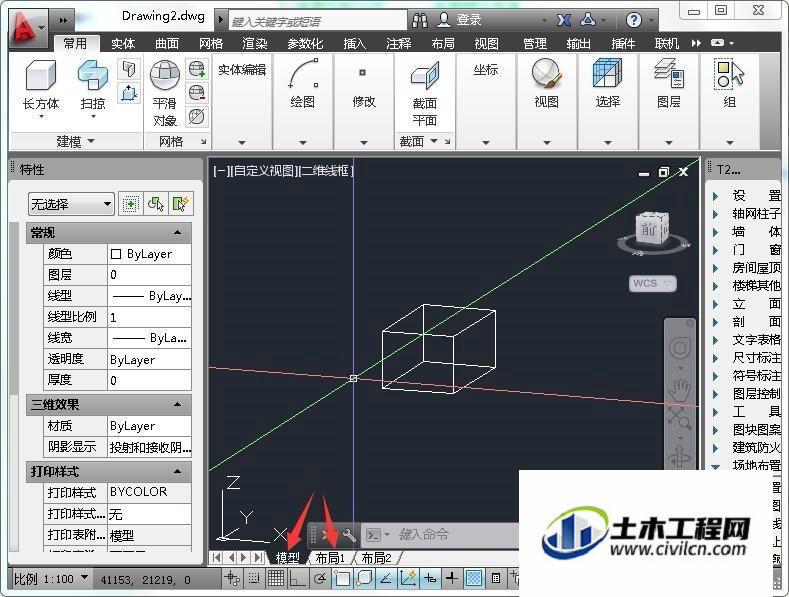The height and width of the screenshot is (597, 789).
Task: Click the Smooth Object (平滑对象) mesh icon
Action: [x=165, y=77]
